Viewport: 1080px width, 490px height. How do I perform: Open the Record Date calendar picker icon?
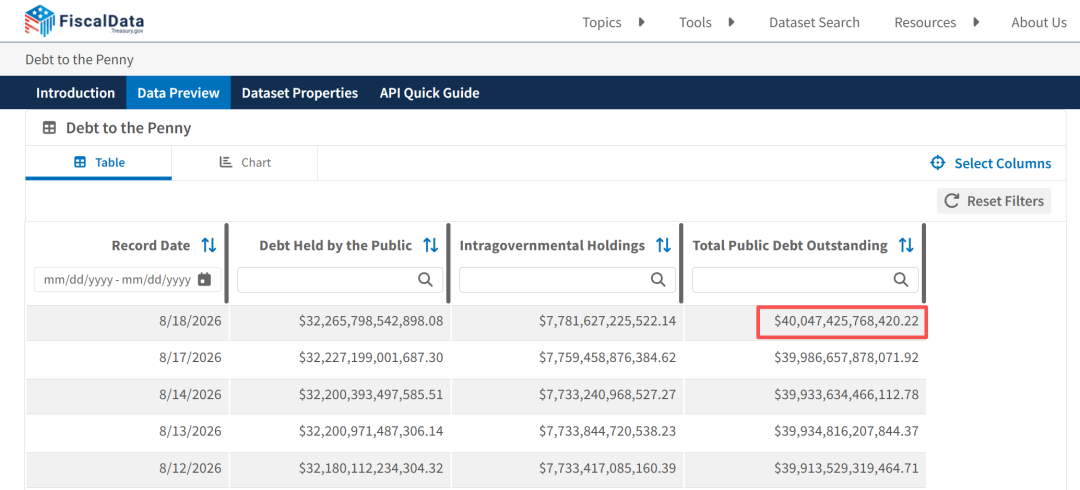point(204,280)
